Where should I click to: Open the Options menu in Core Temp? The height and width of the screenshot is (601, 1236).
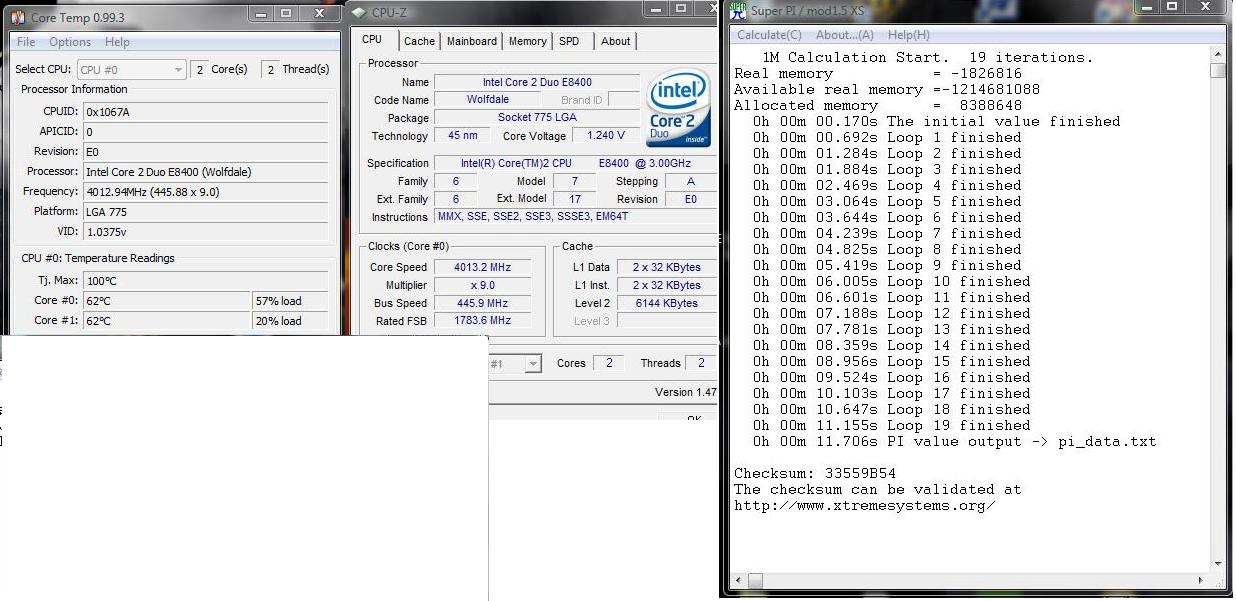69,42
